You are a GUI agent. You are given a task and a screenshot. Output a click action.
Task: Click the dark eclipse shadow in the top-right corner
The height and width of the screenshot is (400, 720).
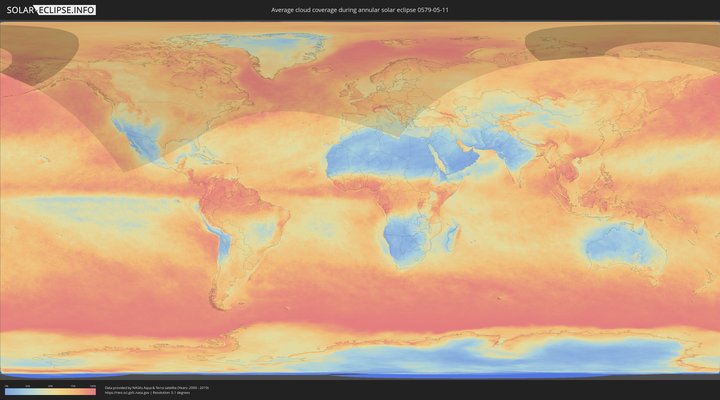click(600, 40)
